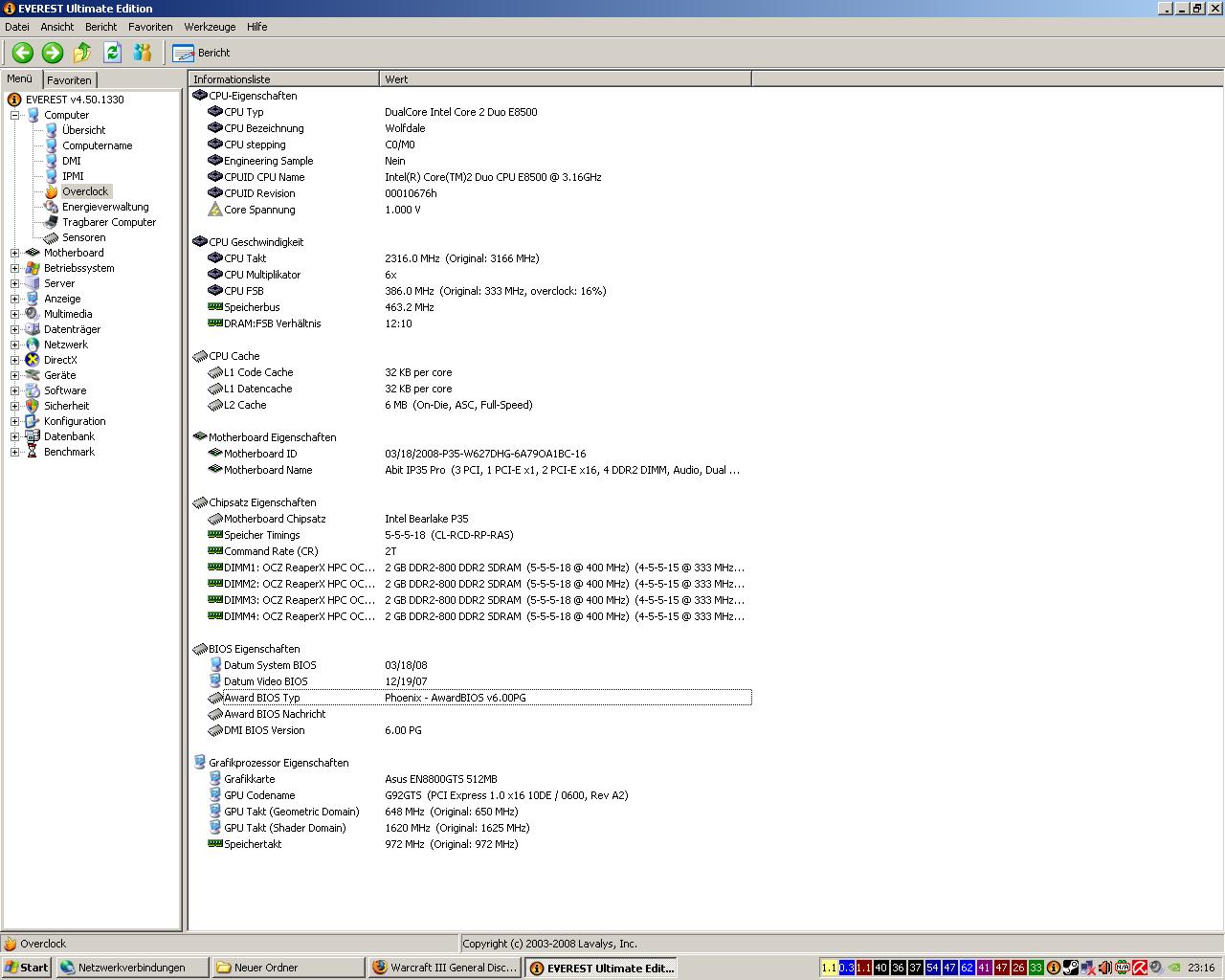Open the user manager people icon in toolbar
Screen dimensions: 1225x980
tap(143, 53)
